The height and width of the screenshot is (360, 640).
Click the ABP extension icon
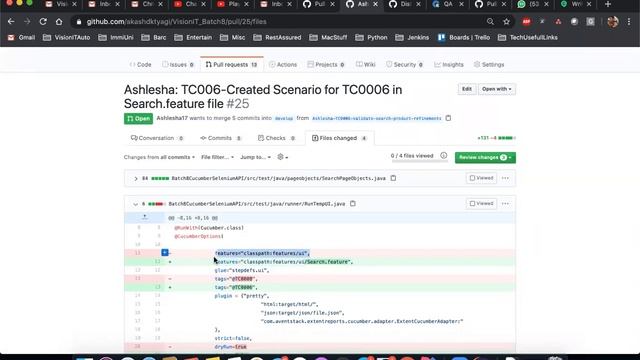(526, 22)
